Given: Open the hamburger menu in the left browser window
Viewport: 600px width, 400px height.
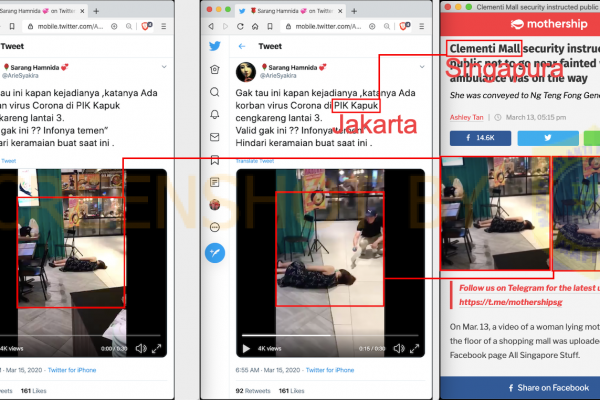Looking at the screenshot, I should click(x=164, y=26).
